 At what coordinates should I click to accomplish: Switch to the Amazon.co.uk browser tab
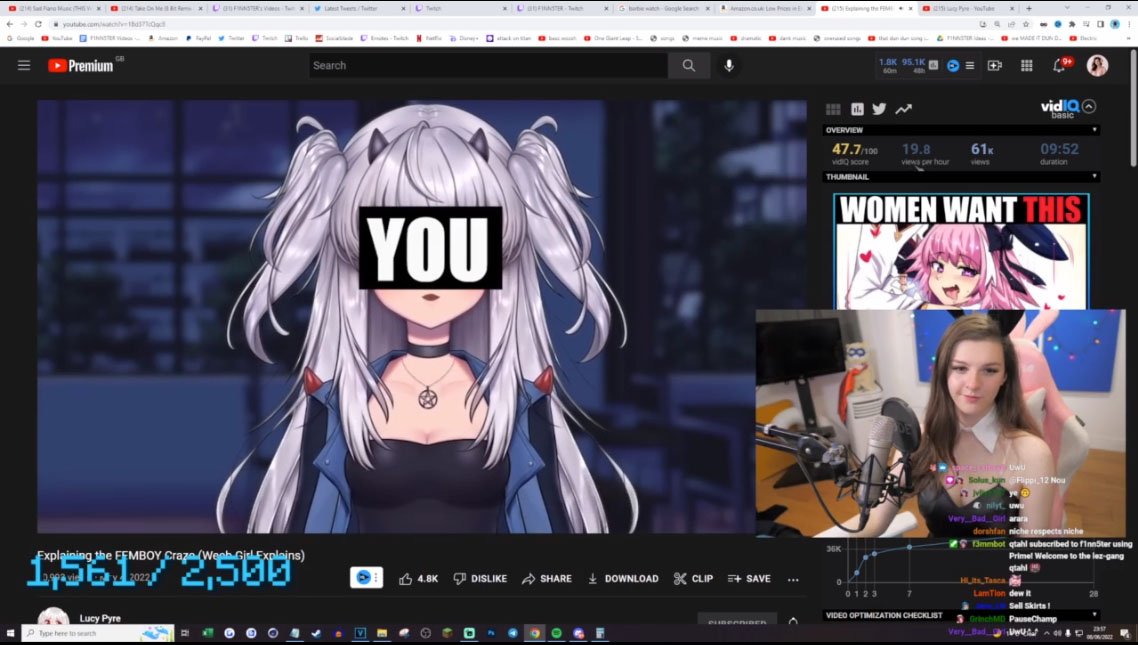pos(764,9)
